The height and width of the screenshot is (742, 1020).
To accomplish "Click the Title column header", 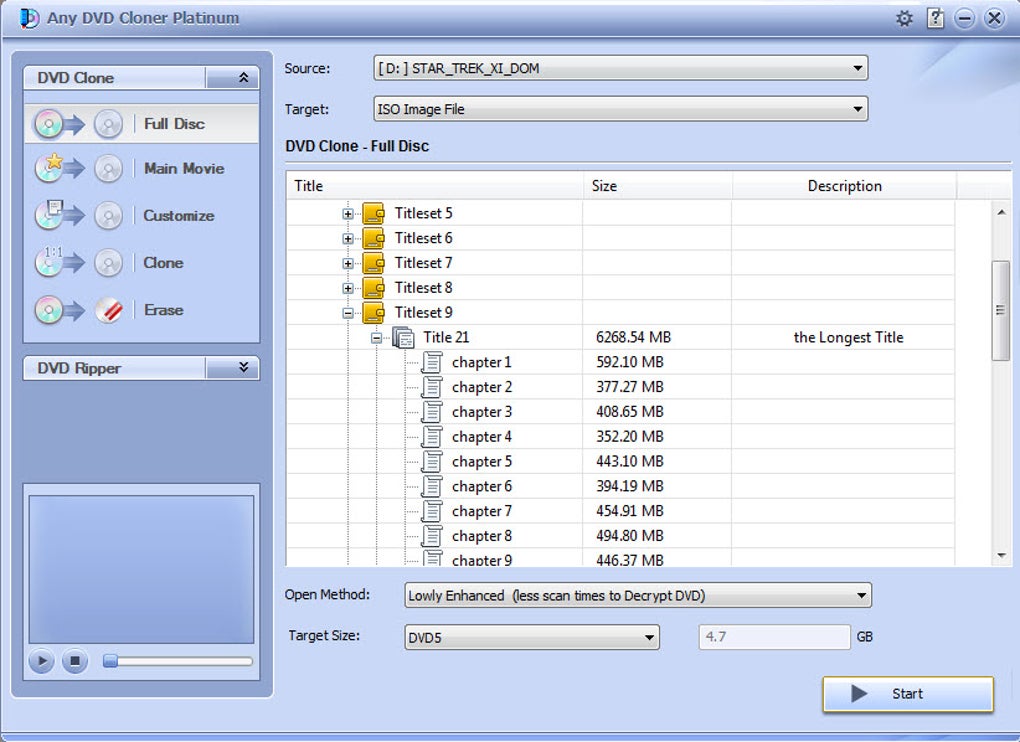I will pyautogui.click(x=435, y=186).
